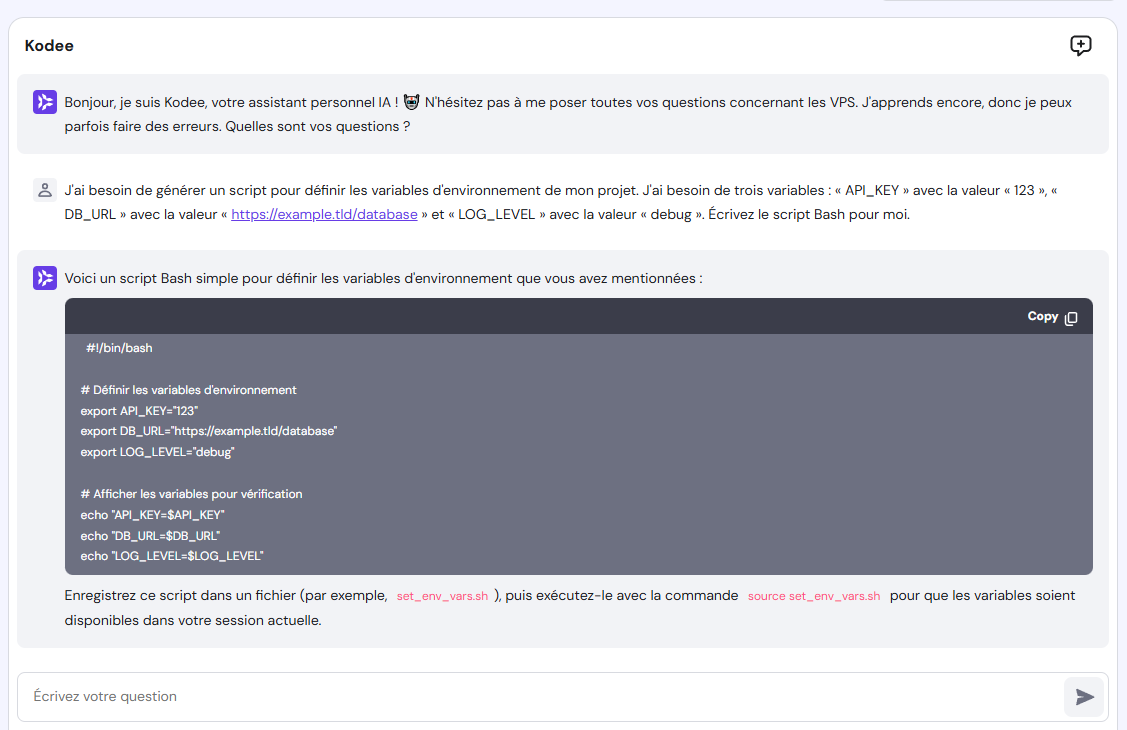Click the source set_env_vars.sh command text
The height and width of the screenshot is (730, 1127).
(x=813, y=594)
